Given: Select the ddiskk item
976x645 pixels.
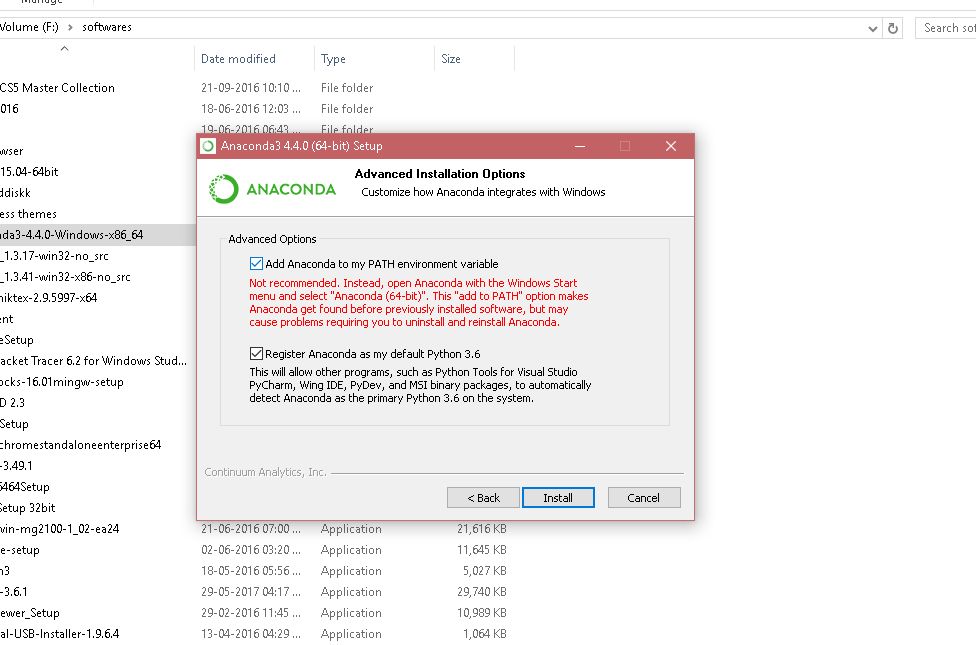Looking at the screenshot, I should 16,193.
